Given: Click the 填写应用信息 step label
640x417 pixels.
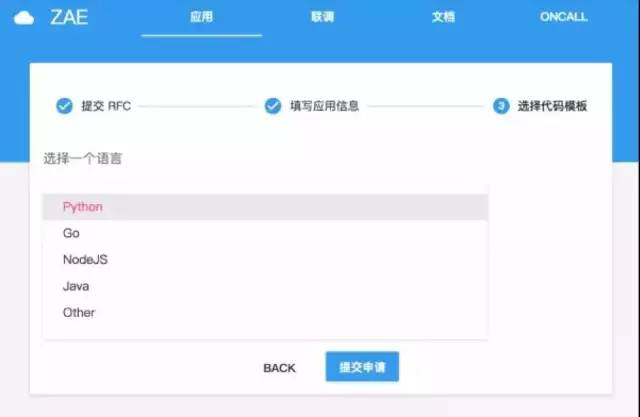Looking at the screenshot, I should point(324,106).
